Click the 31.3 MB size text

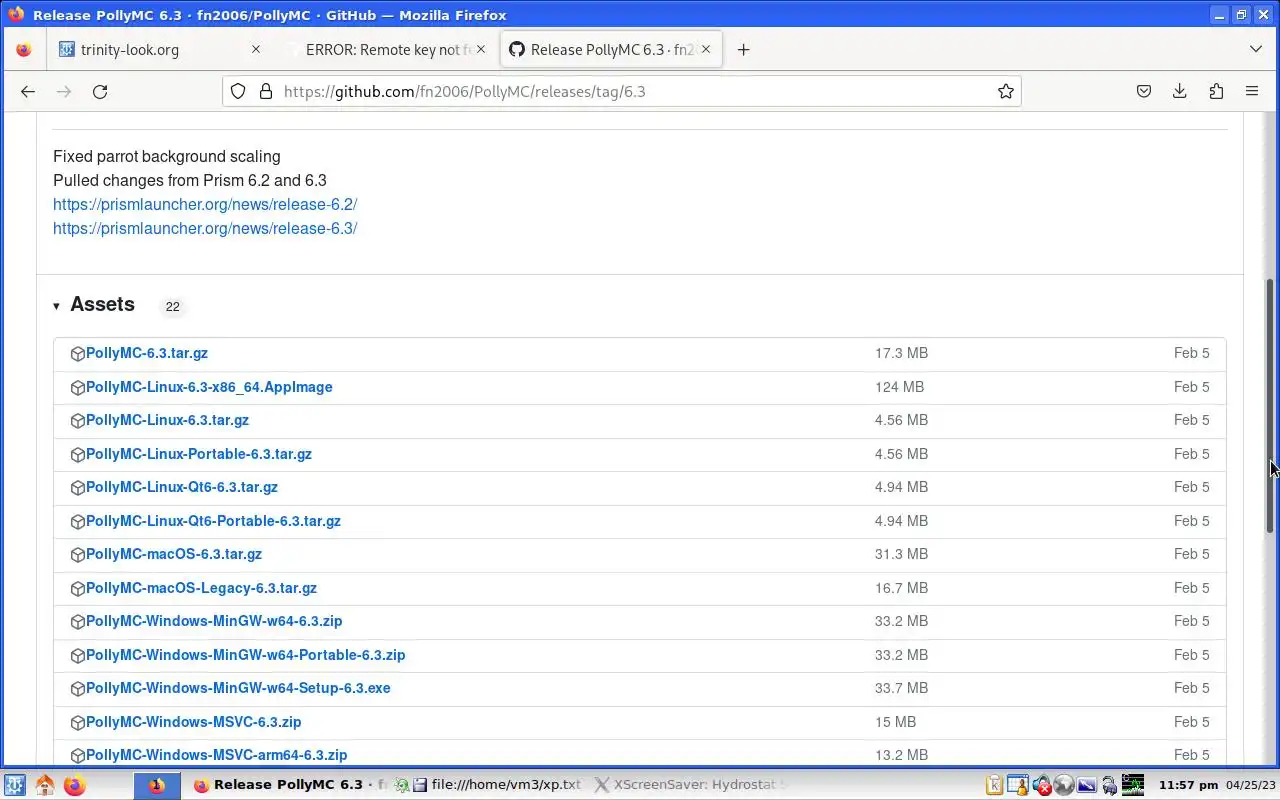click(901, 554)
